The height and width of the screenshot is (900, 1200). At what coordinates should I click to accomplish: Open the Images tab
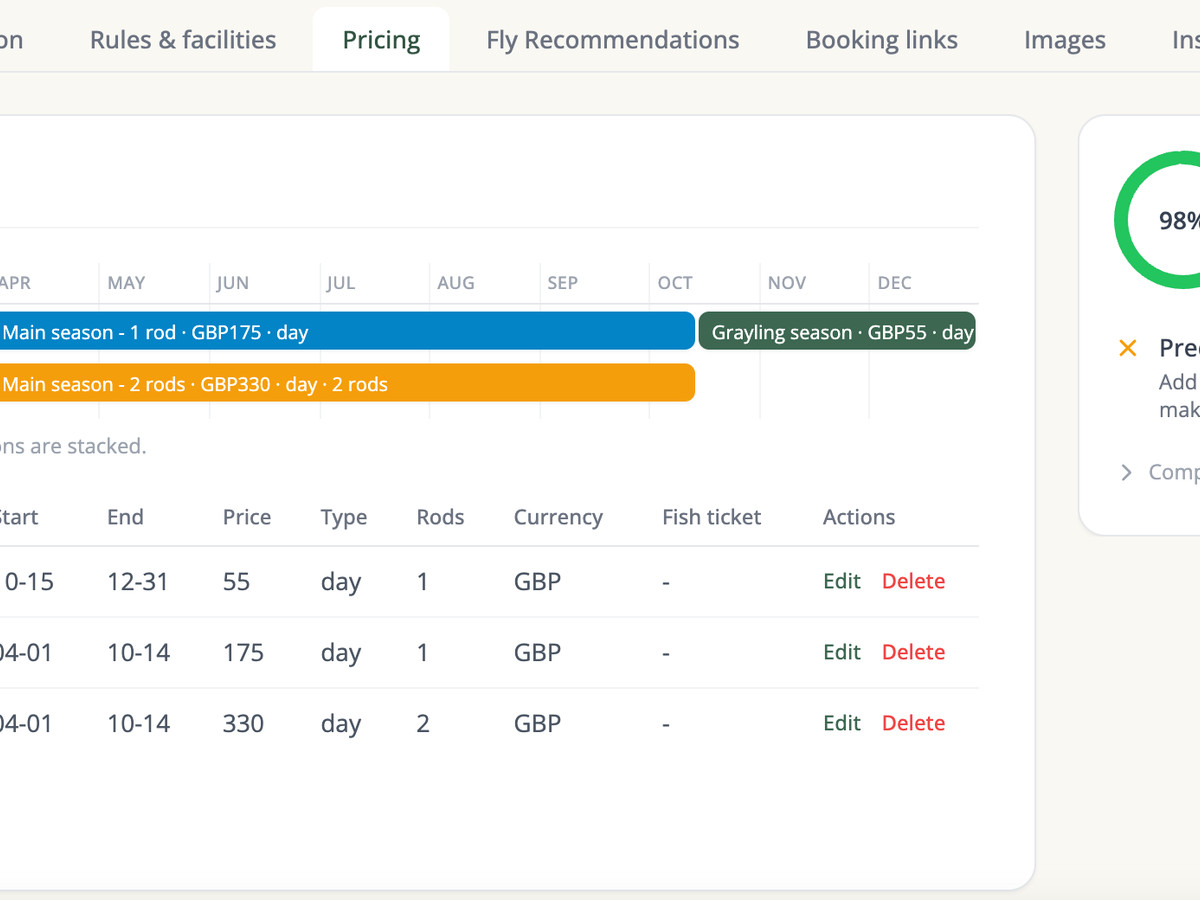pos(1065,40)
